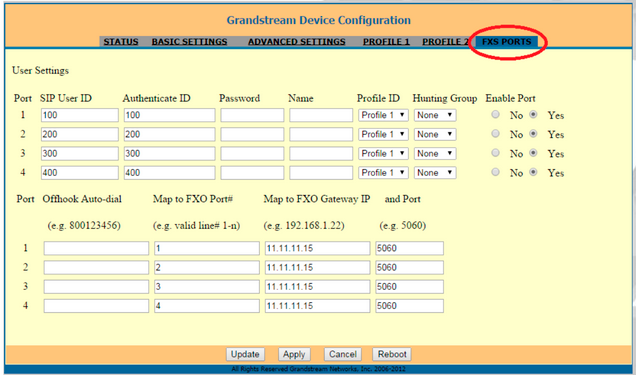Select No for Enable Port 4
Screen dimensions: 636x375
495,172
